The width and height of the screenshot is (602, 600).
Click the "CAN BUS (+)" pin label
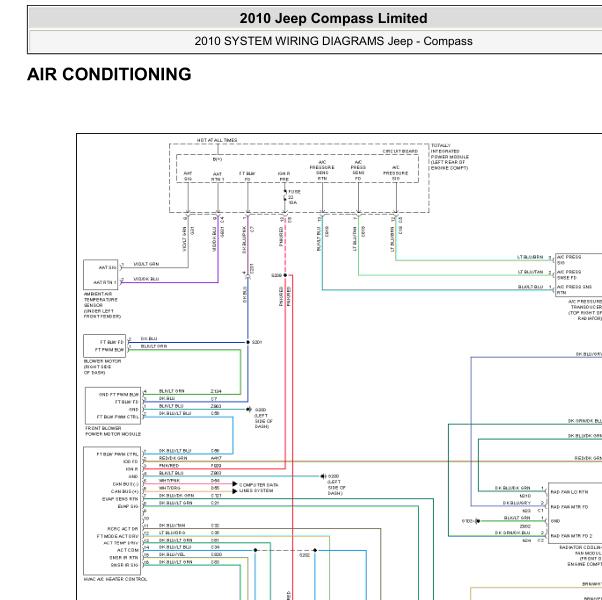[x=124, y=491]
